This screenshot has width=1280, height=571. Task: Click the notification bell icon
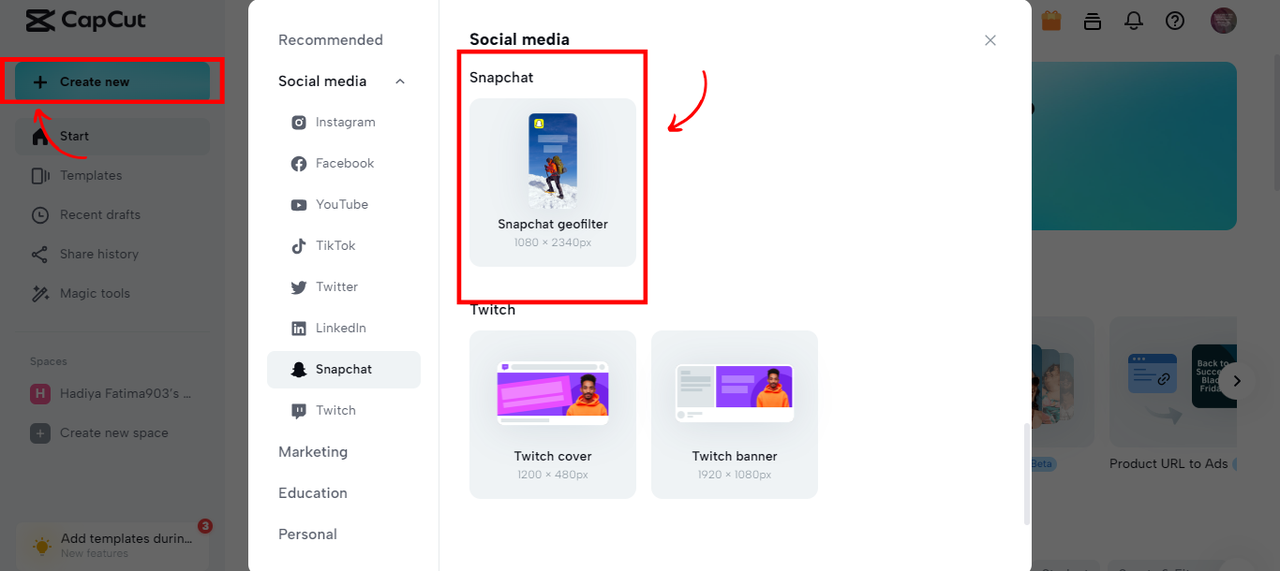[1134, 20]
